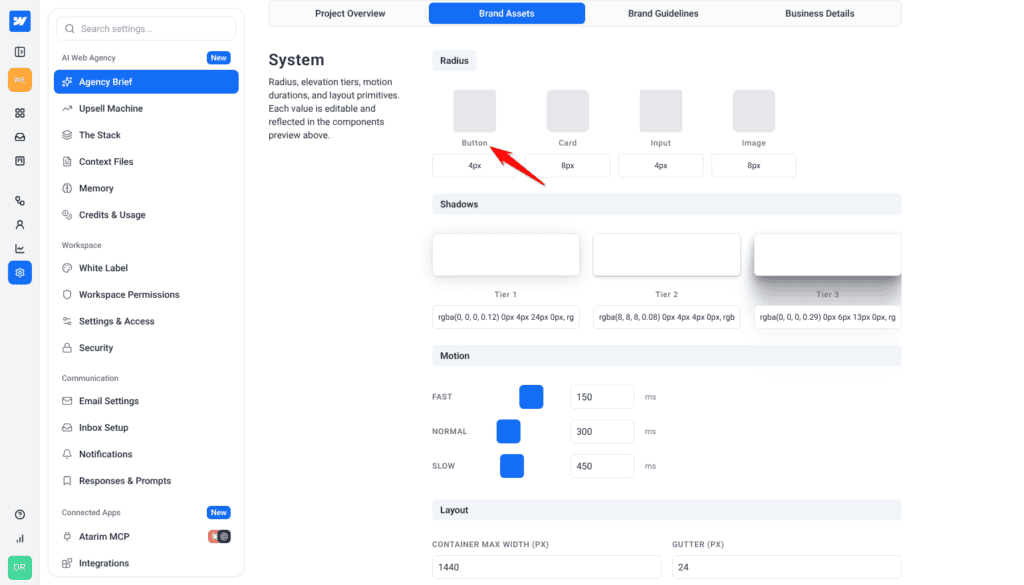Select the Brand Assets tab
Image resolution: width=1024 pixels, height=585 pixels.
pyautogui.click(x=507, y=14)
